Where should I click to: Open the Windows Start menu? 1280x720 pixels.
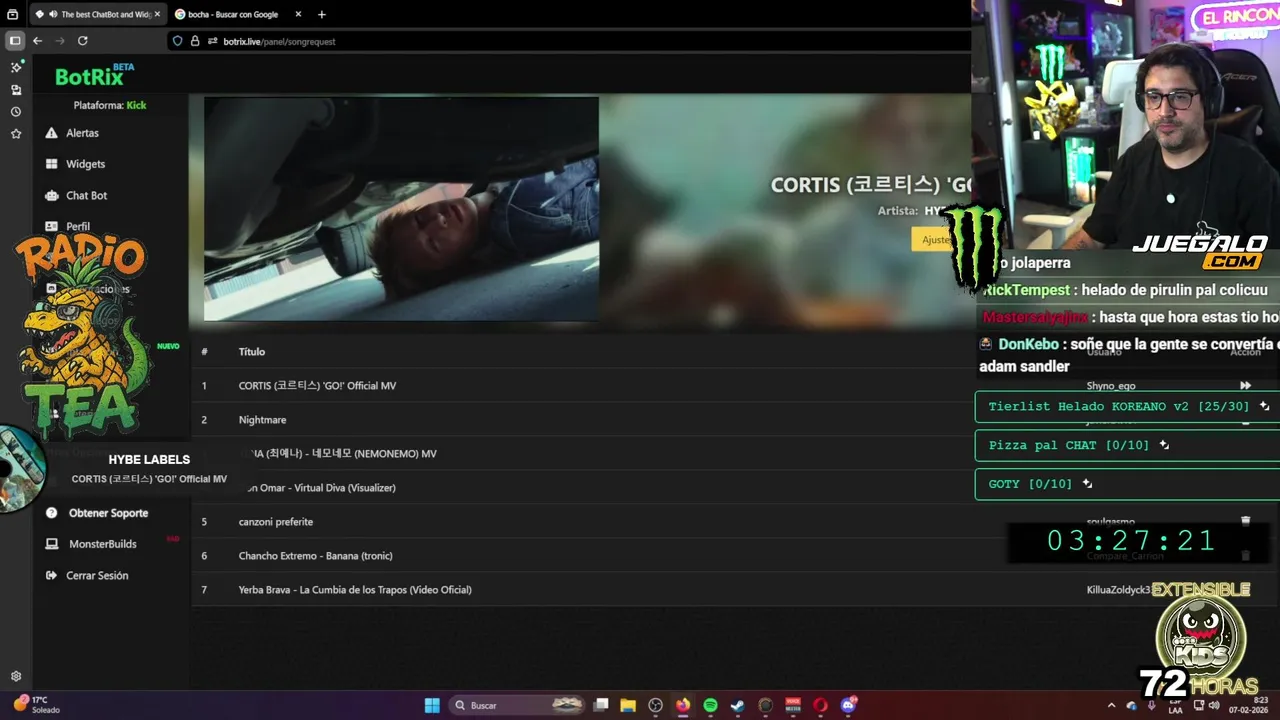[432, 705]
